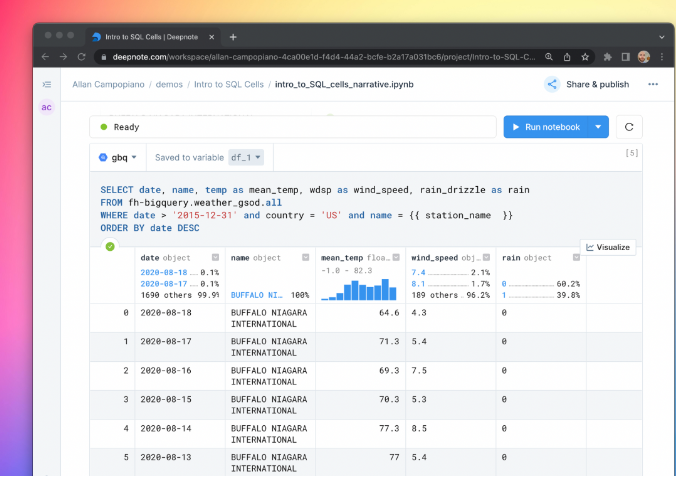The image size is (678, 478).
Task: Click the Visualize button
Action: pyautogui.click(x=608, y=247)
